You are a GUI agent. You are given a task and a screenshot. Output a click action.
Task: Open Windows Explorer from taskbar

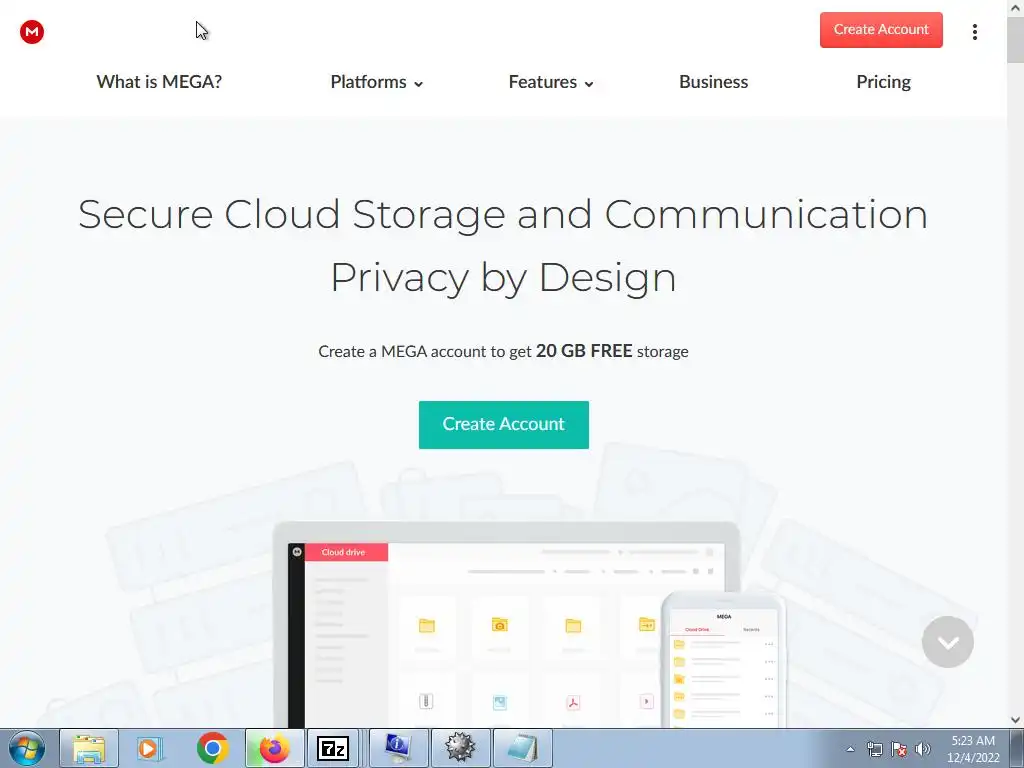(x=89, y=748)
